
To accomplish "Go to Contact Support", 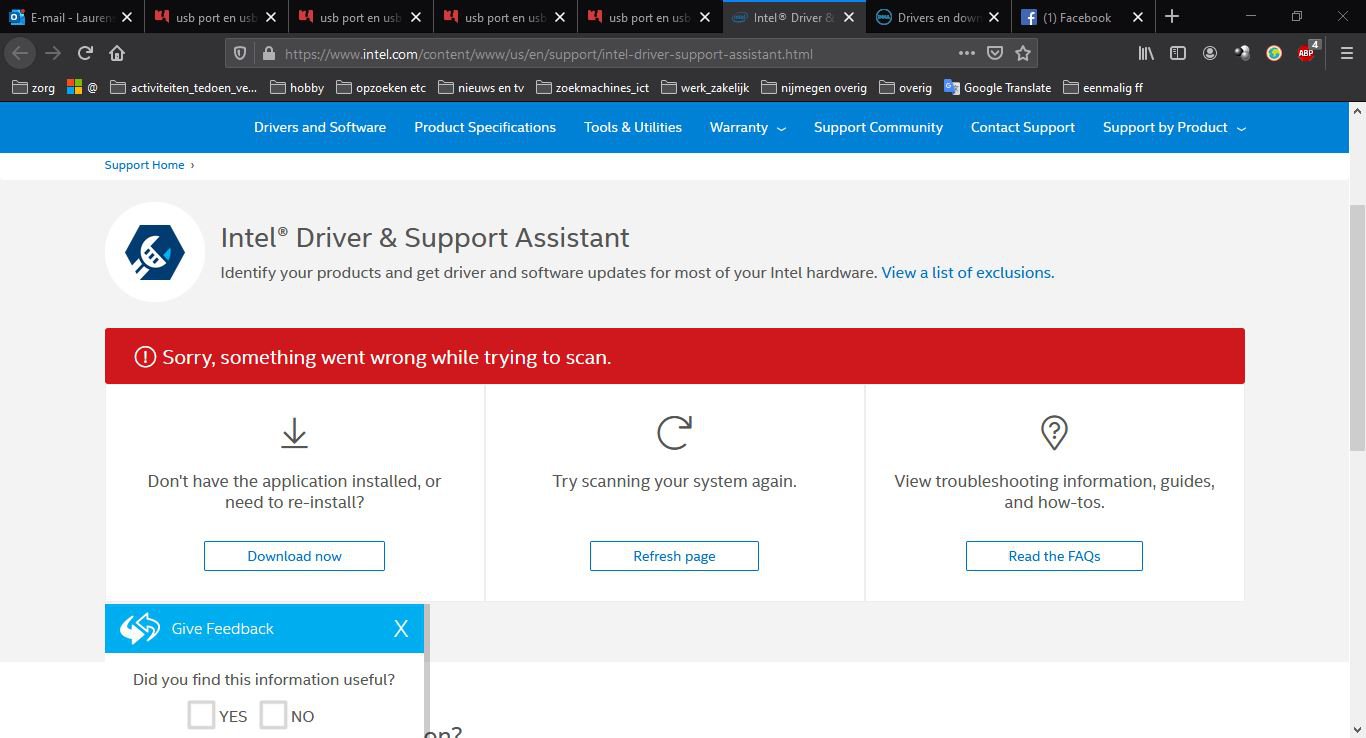I will (1023, 127).
